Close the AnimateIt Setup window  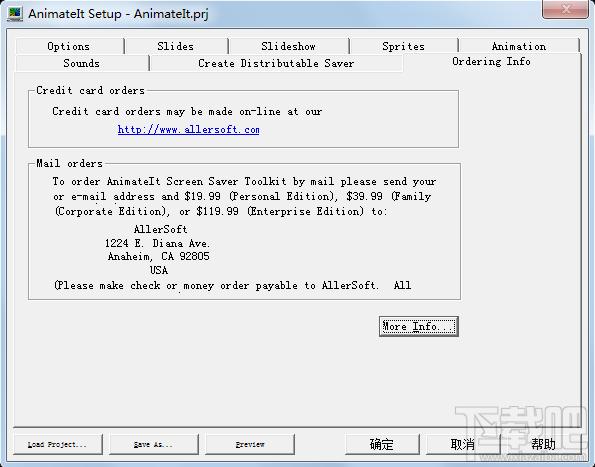coord(565,9)
